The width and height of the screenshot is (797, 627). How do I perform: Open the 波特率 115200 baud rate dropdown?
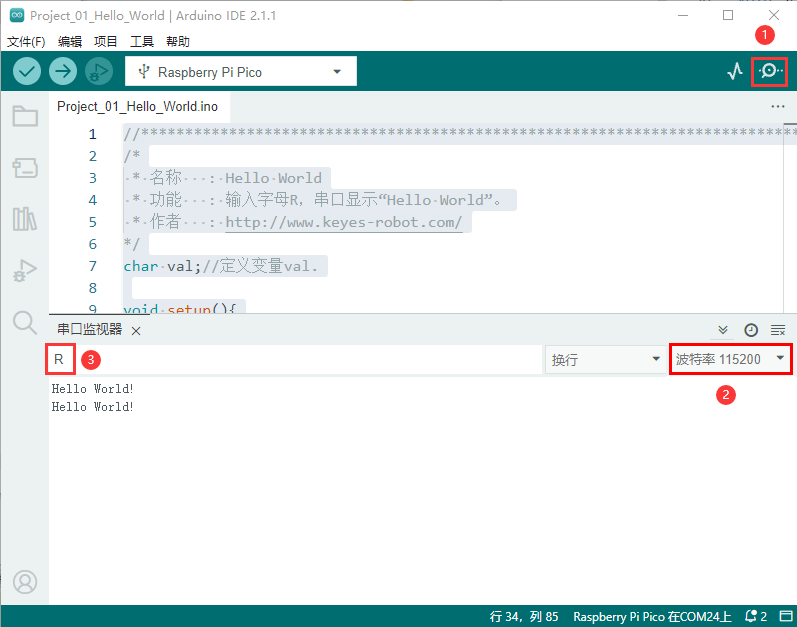(x=730, y=359)
